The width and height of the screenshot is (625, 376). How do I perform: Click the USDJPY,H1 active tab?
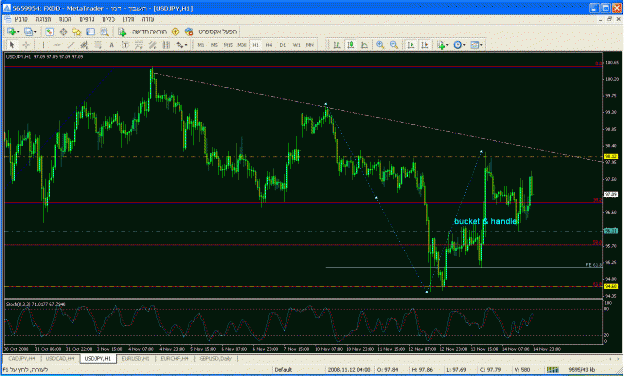click(98, 359)
